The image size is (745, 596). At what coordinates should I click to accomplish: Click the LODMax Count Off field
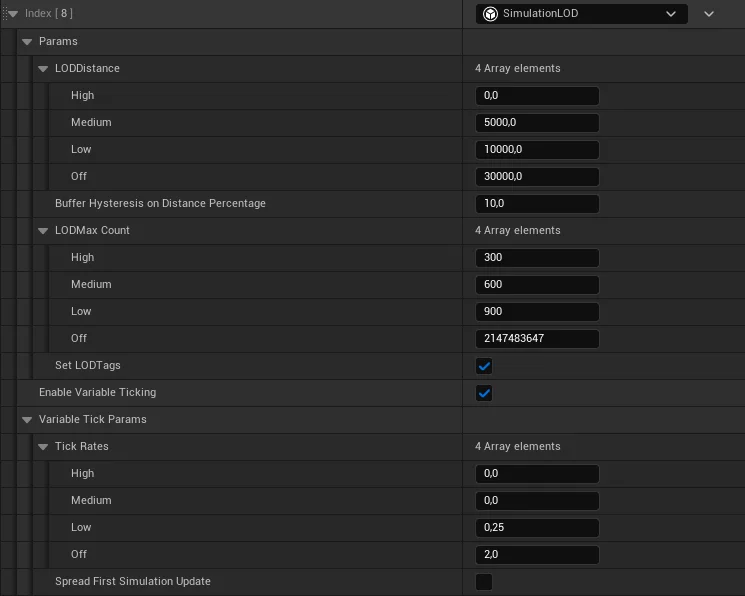coord(537,339)
